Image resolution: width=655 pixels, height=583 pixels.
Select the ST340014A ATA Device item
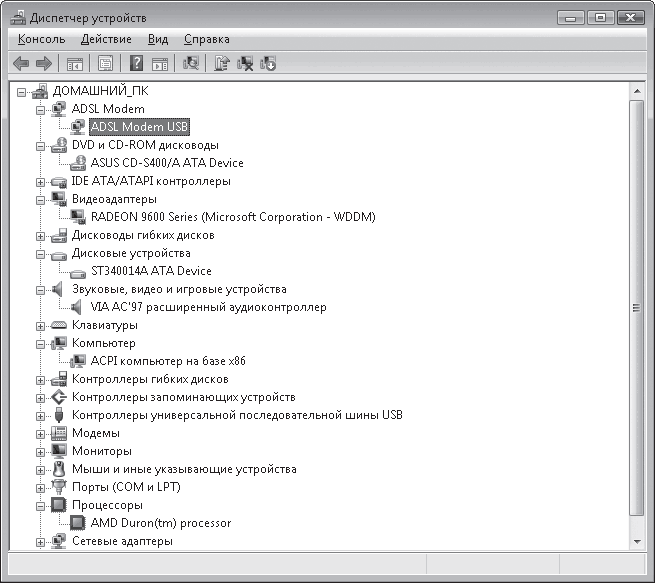(151, 271)
